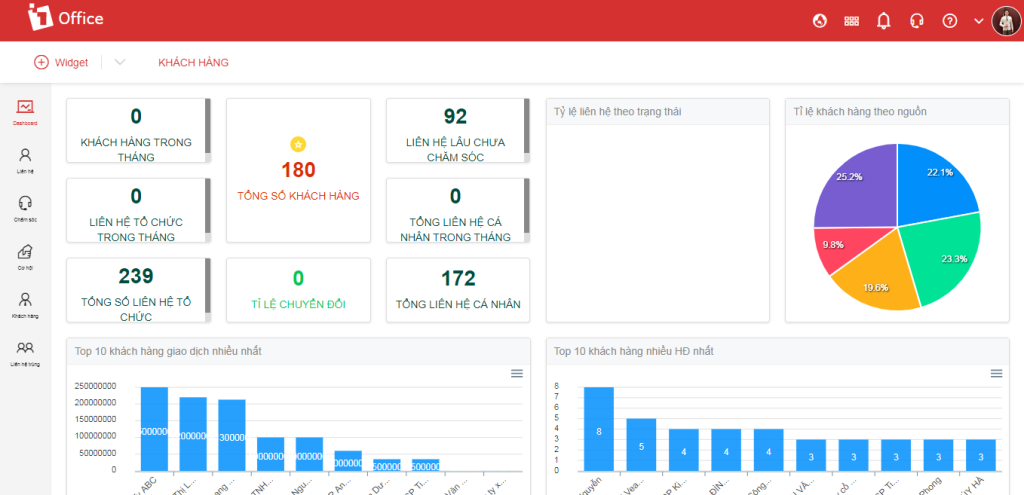Click Tỷ lệ liên hệ theo trạng thái header
Viewport: 1024px width, 495px height.
coord(658,112)
